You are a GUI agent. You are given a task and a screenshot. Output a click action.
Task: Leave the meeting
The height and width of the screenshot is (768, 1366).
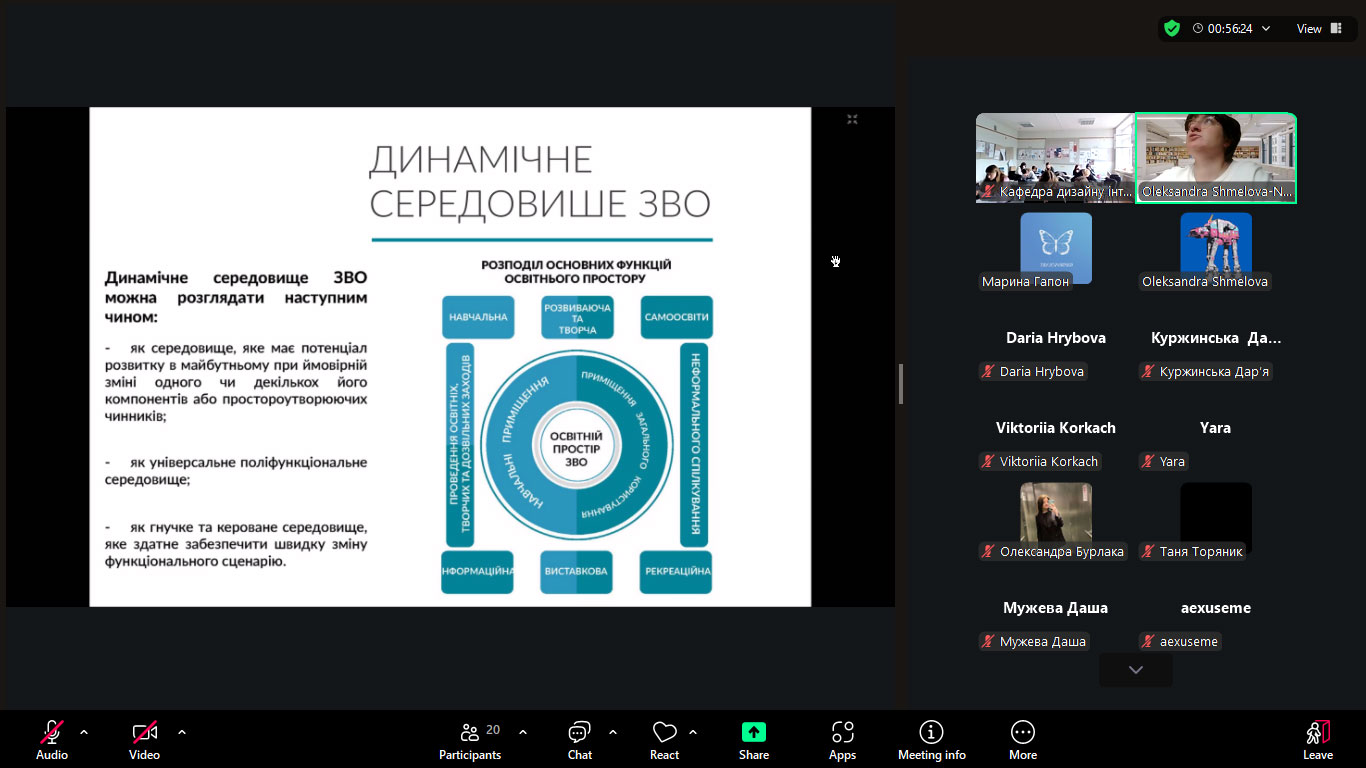pyautogui.click(x=1317, y=739)
